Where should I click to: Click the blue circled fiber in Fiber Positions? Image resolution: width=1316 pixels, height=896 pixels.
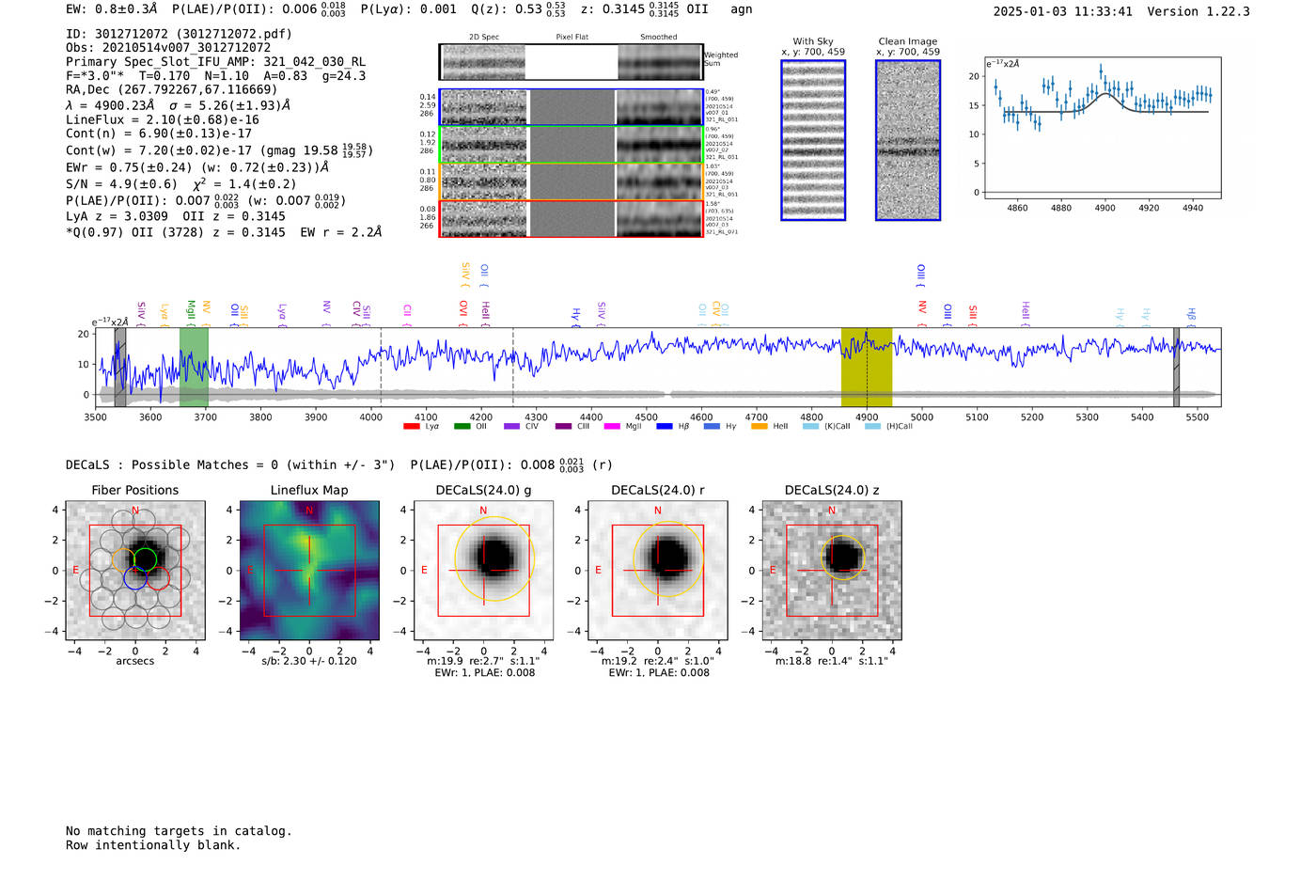tap(134, 577)
